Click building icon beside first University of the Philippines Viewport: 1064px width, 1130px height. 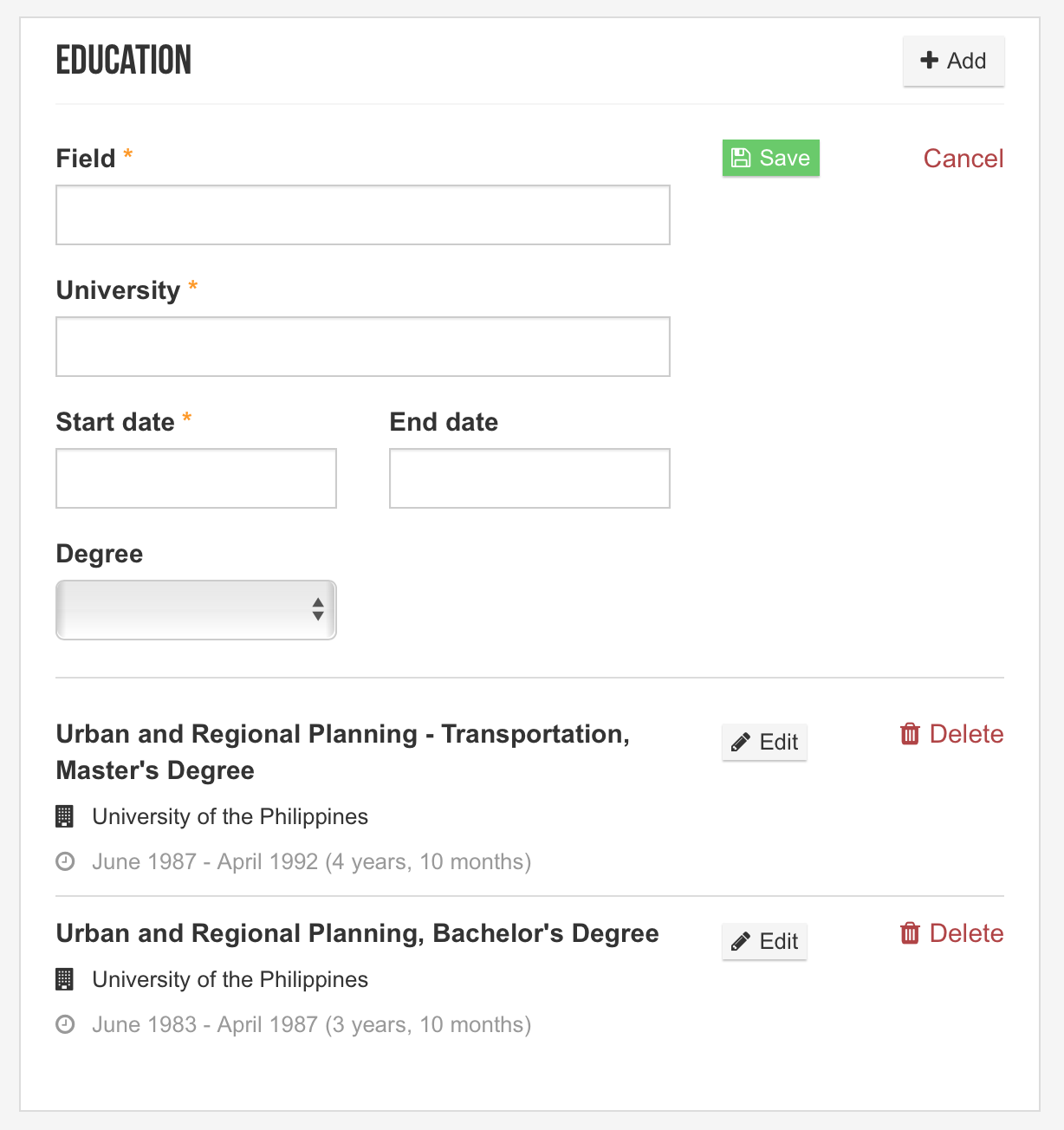(64, 816)
